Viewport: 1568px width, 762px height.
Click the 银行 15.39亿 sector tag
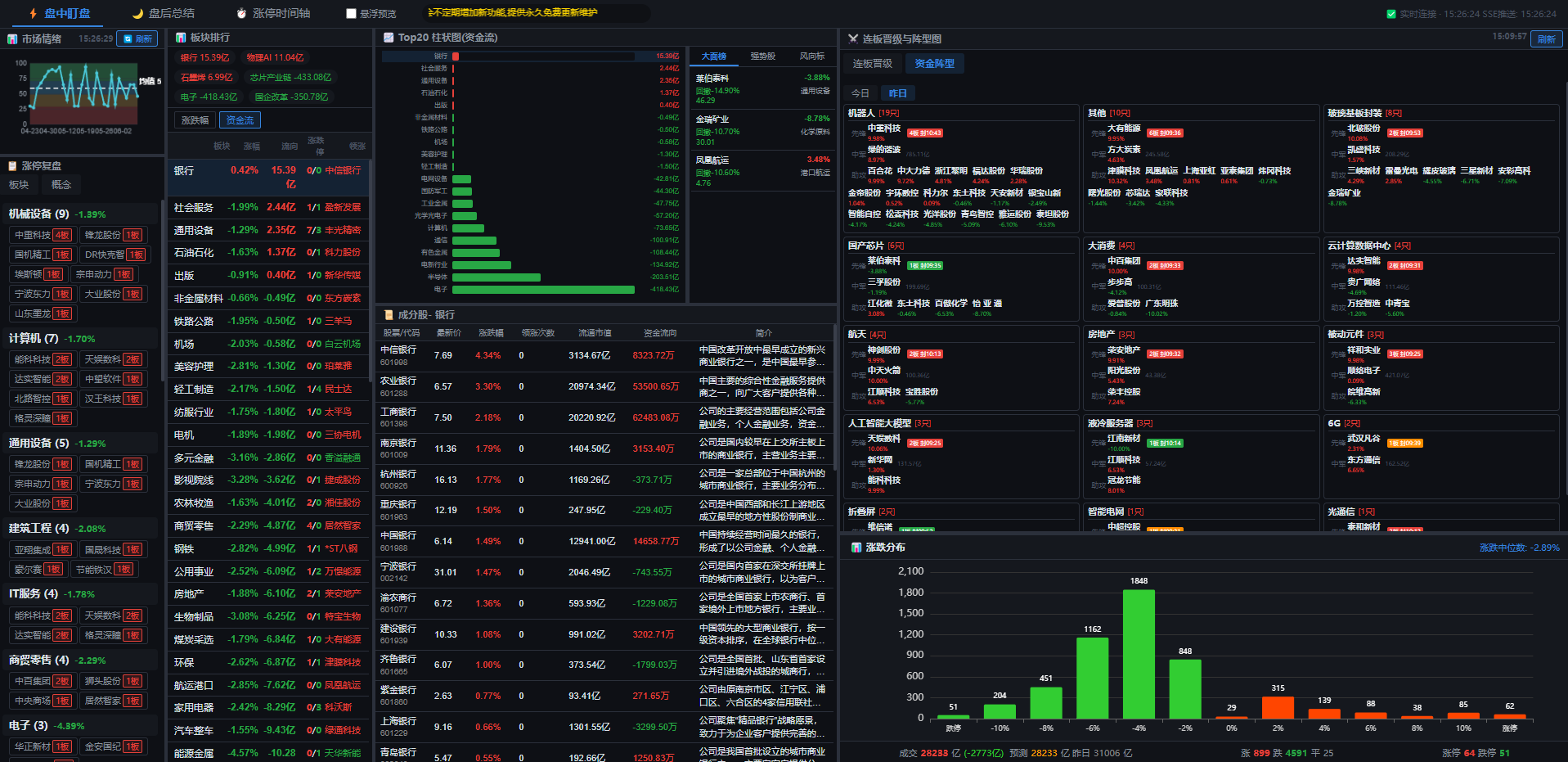pyautogui.click(x=205, y=57)
